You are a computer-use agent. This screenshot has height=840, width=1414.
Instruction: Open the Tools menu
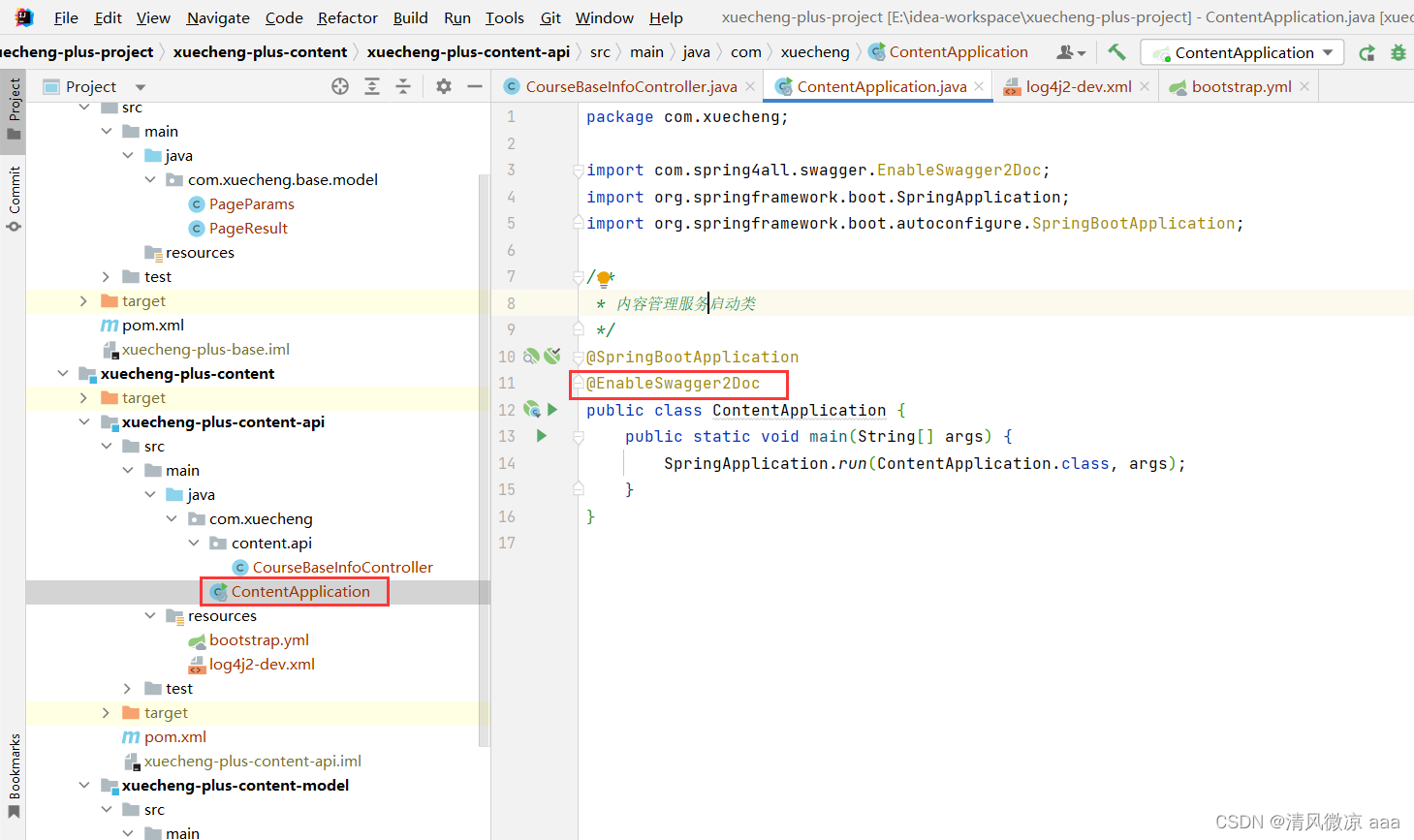point(504,17)
